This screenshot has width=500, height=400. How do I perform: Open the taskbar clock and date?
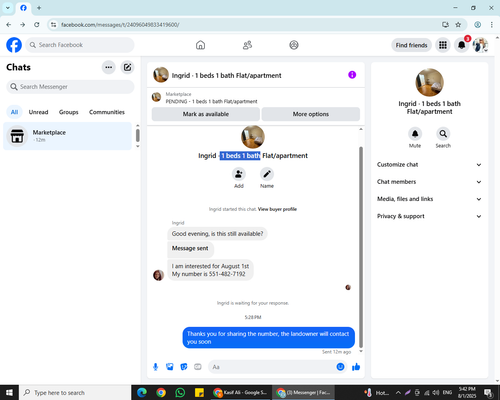point(467,393)
